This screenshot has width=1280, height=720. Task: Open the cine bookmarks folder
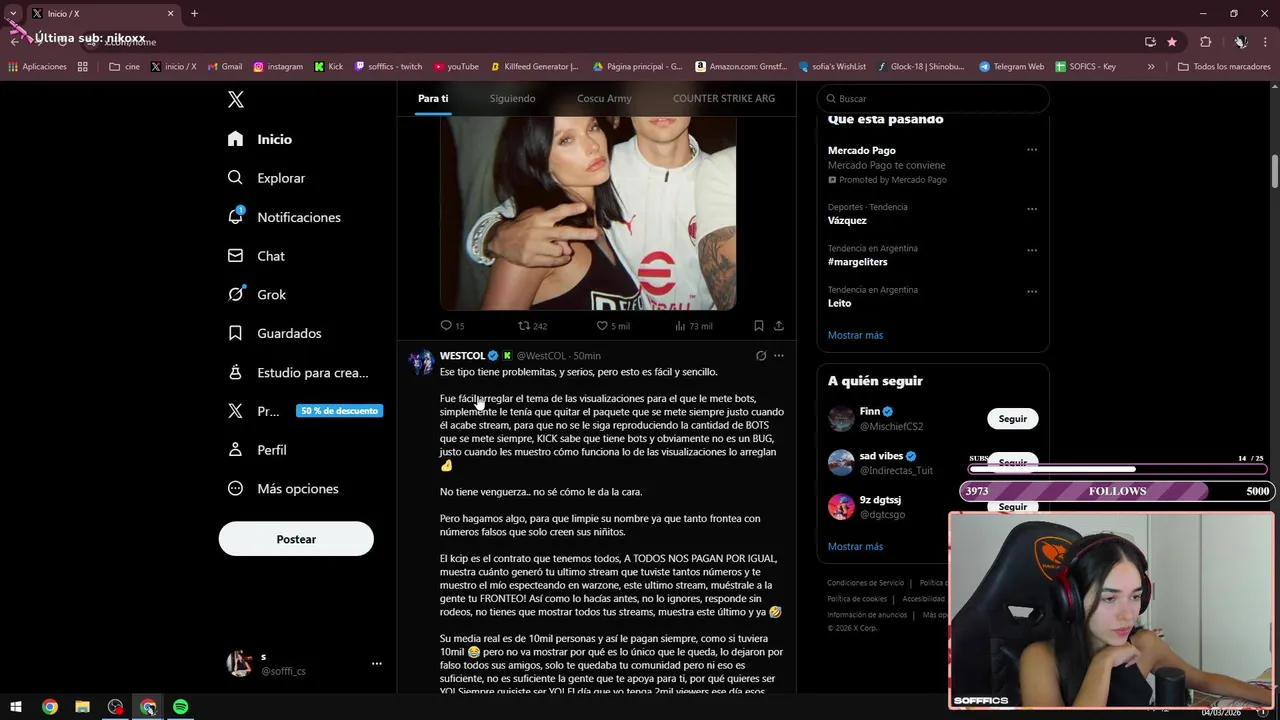click(x=124, y=67)
